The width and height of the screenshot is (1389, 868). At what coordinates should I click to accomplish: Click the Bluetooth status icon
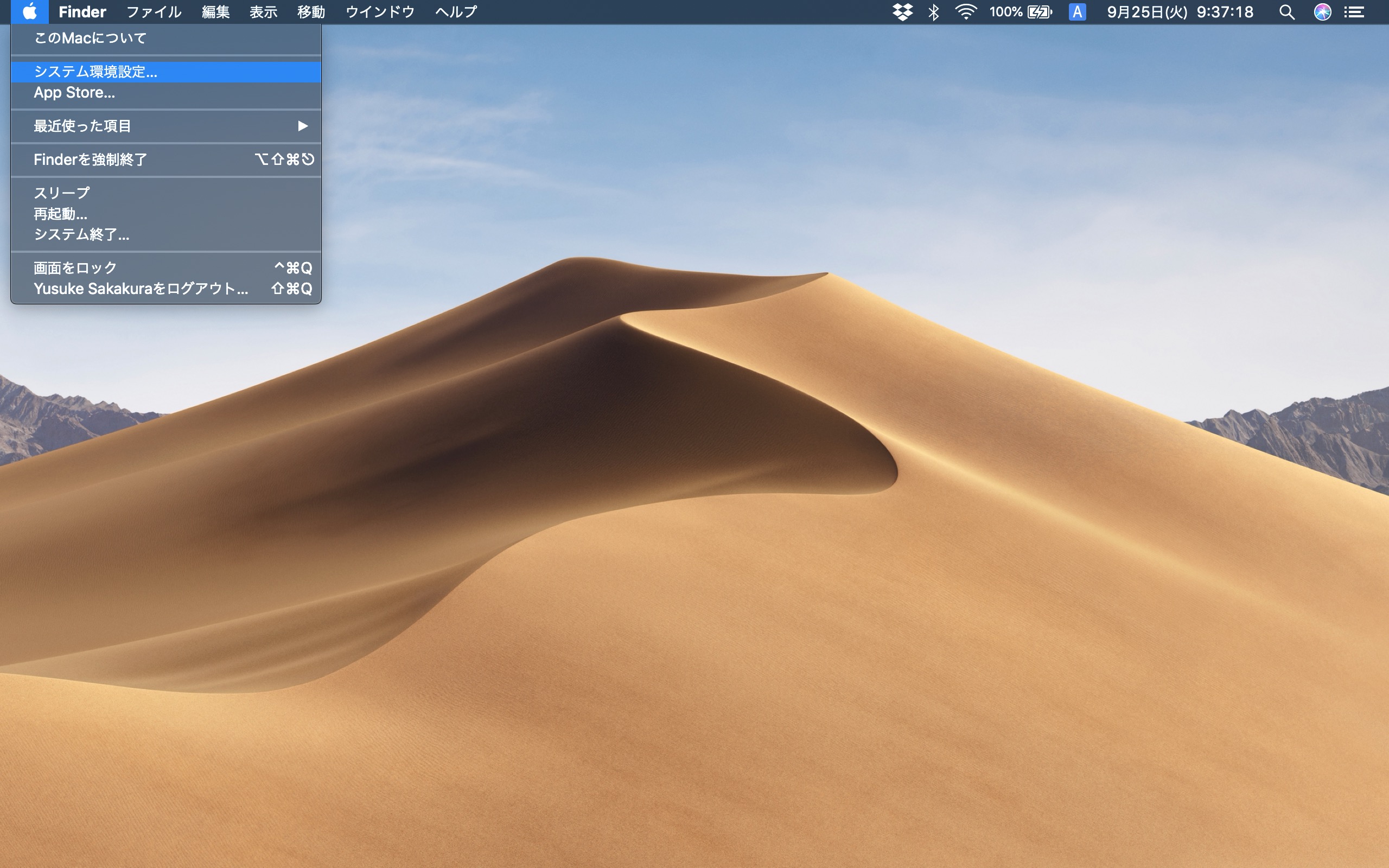934,12
